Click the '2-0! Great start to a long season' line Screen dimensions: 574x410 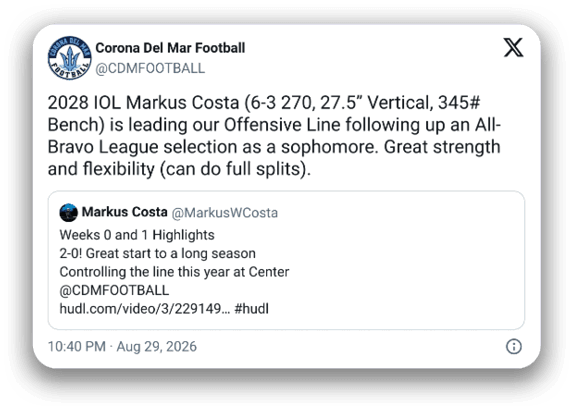pyautogui.click(x=157, y=253)
